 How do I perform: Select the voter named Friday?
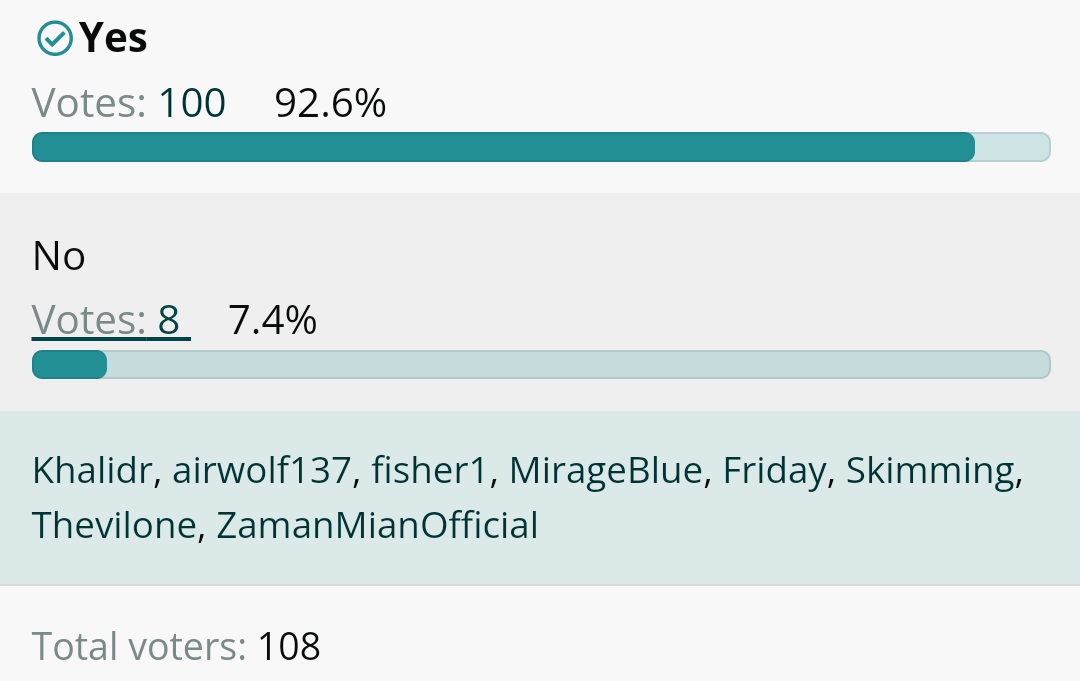773,471
